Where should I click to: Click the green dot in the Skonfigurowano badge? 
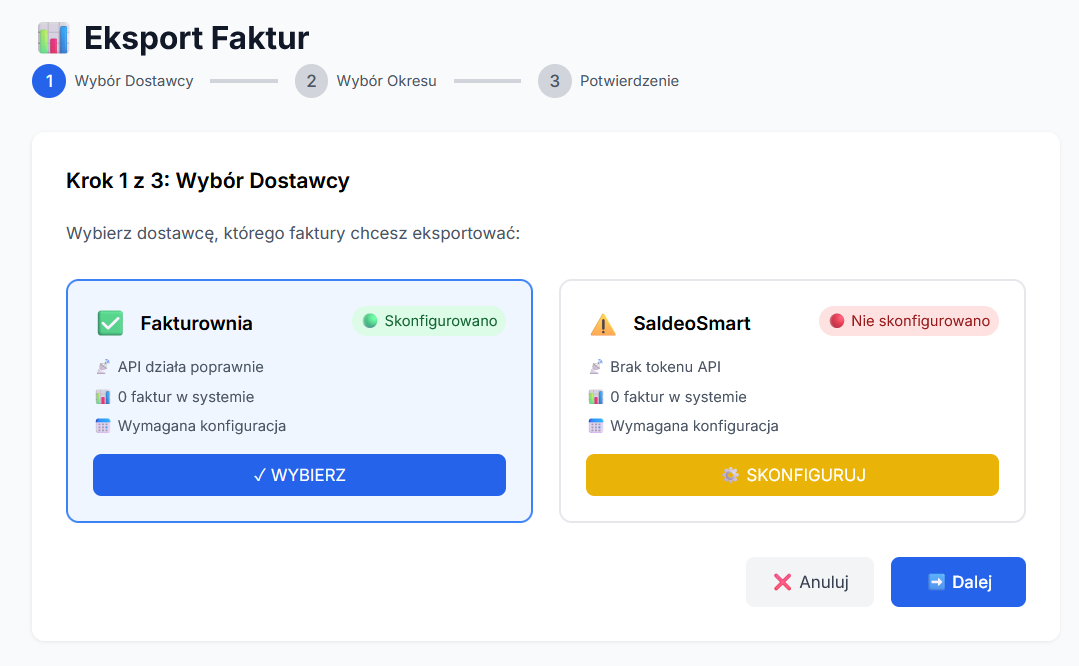coord(370,321)
